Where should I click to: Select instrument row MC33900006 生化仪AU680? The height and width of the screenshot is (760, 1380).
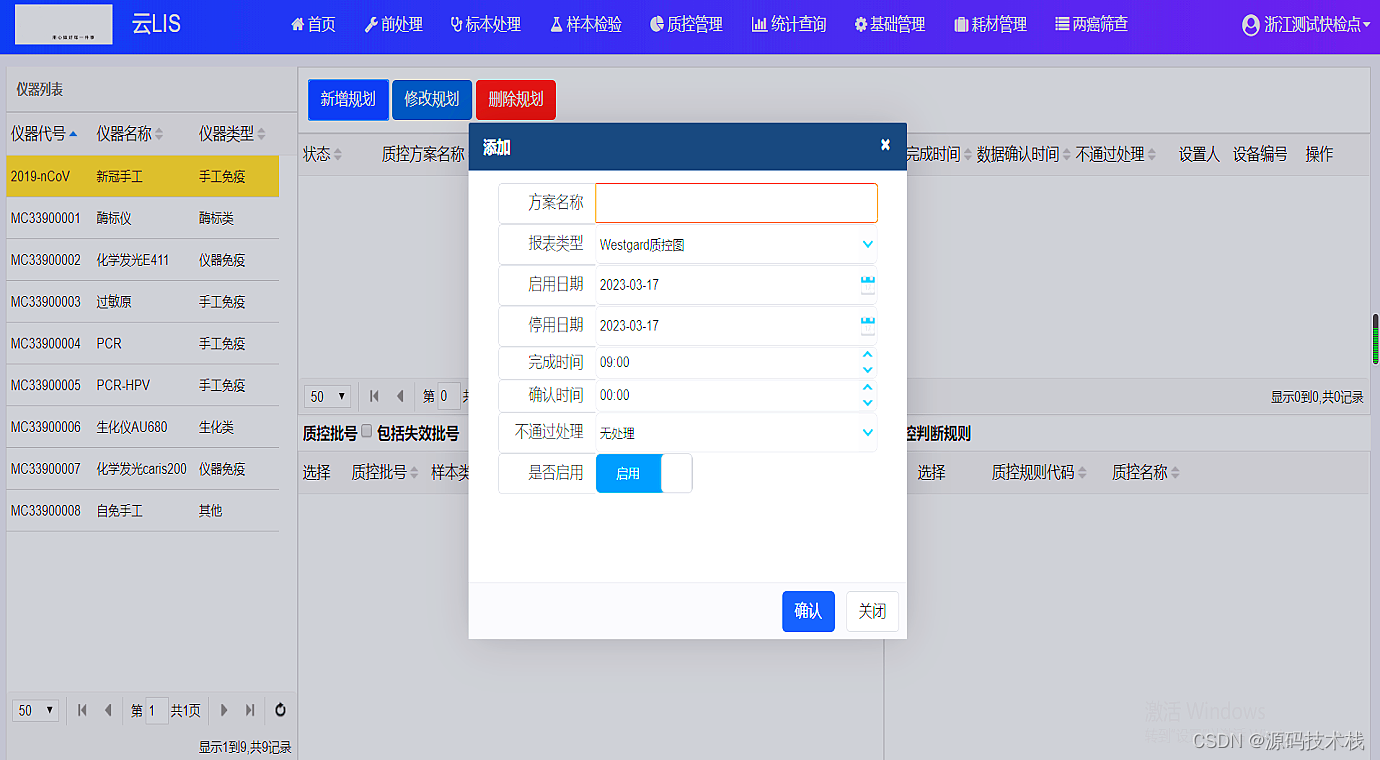[x=142, y=427]
